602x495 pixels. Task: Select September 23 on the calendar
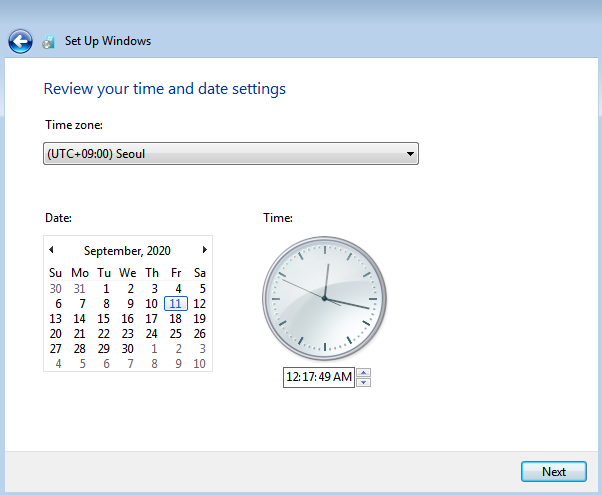[127, 334]
